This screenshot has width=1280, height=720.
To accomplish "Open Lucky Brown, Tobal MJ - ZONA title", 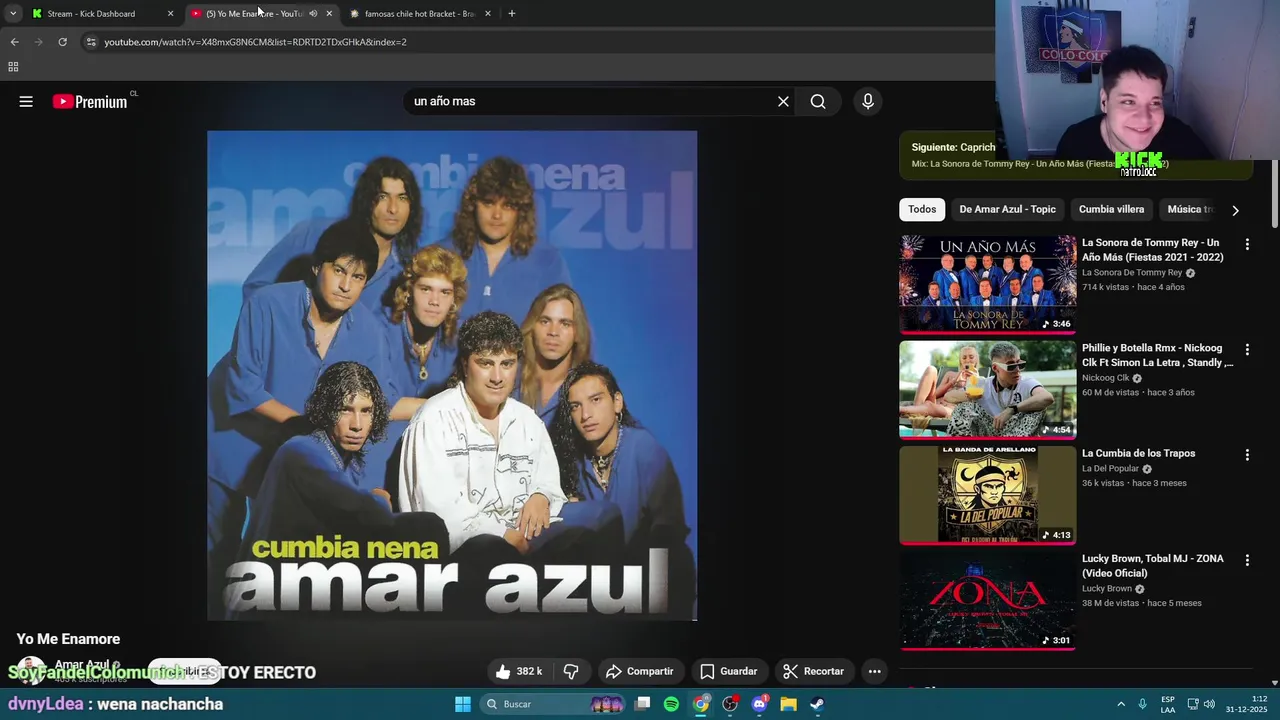I will pos(1152,565).
